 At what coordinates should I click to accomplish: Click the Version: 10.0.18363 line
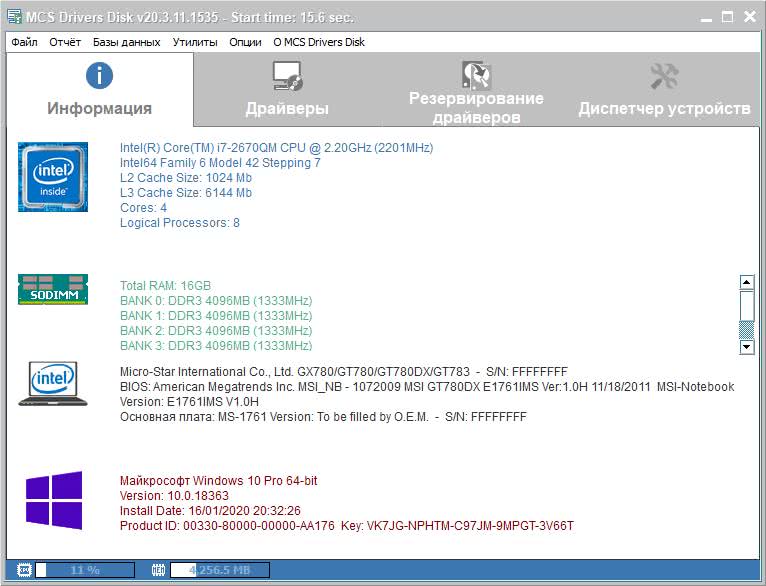(174, 496)
